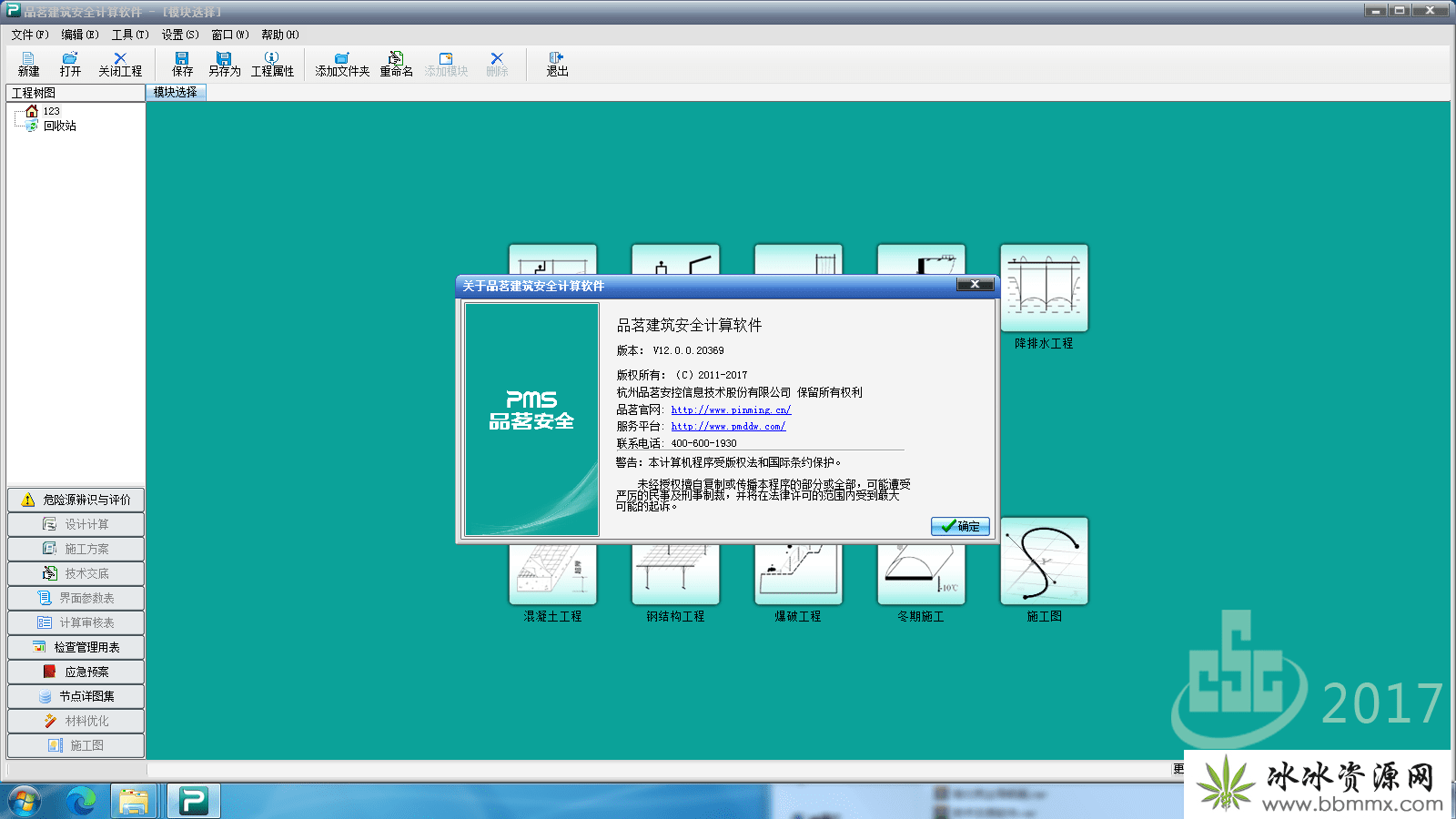Screen dimensions: 1456x819
Task: Click the 材料优化 sidebar button
Action: pyautogui.click(x=76, y=721)
